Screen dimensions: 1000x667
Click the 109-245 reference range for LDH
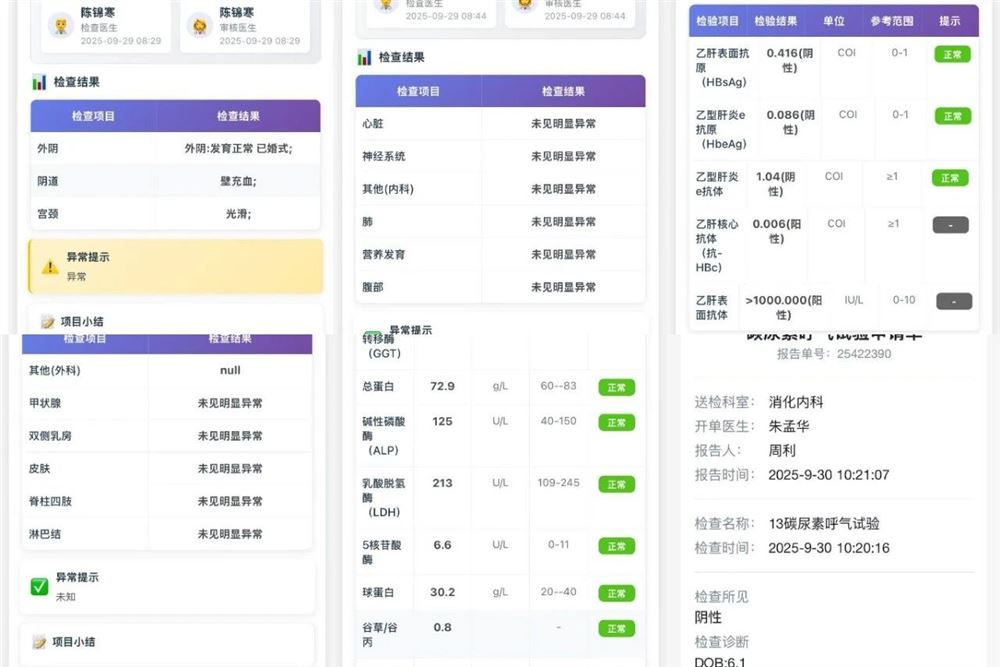(x=559, y=483)
